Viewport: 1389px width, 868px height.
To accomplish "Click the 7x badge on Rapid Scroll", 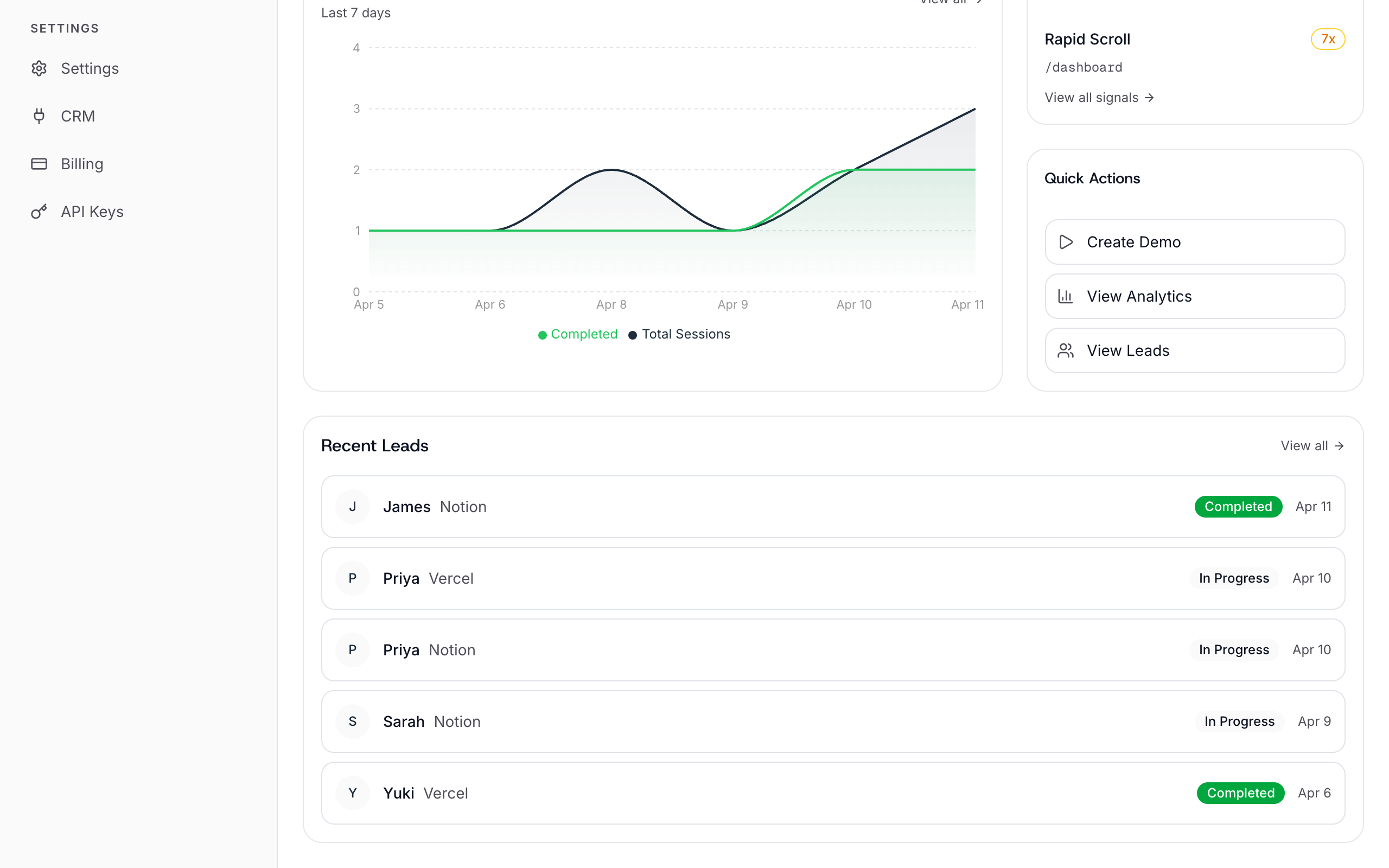I will (x=1328, y=39).
